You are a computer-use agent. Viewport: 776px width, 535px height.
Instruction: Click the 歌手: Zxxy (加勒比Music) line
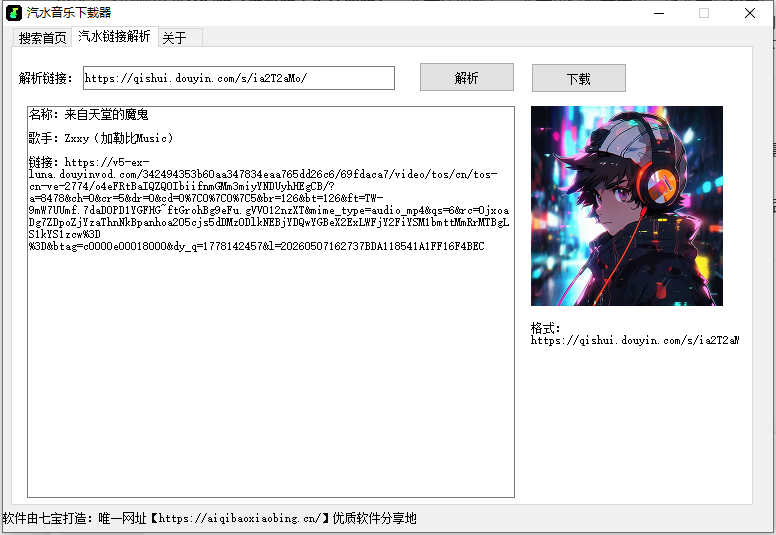[x=100, y=138]
